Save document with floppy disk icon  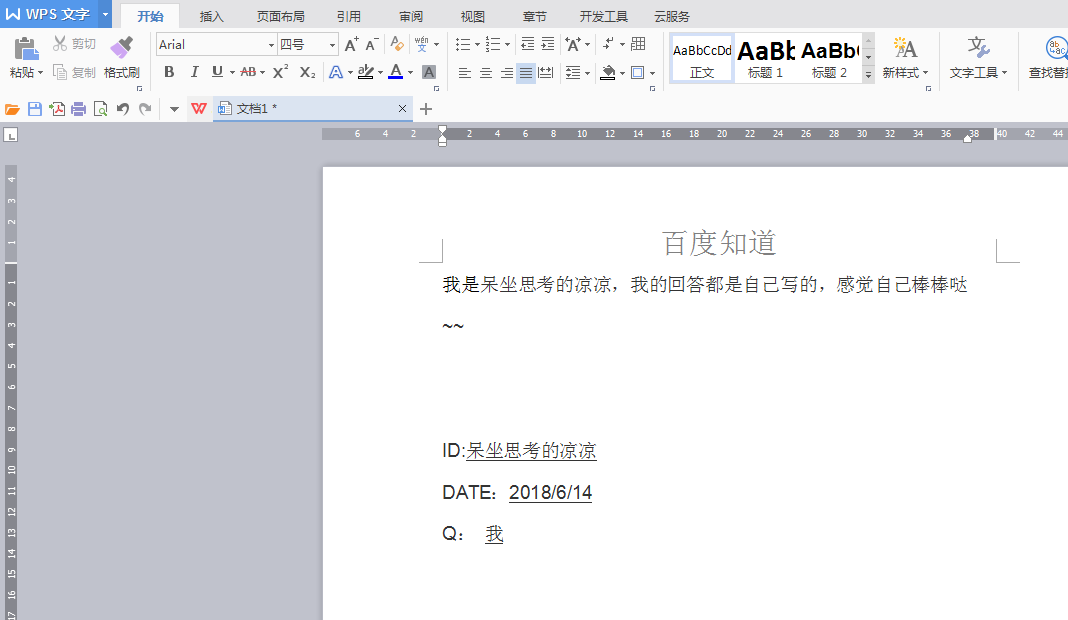point(35,109)
